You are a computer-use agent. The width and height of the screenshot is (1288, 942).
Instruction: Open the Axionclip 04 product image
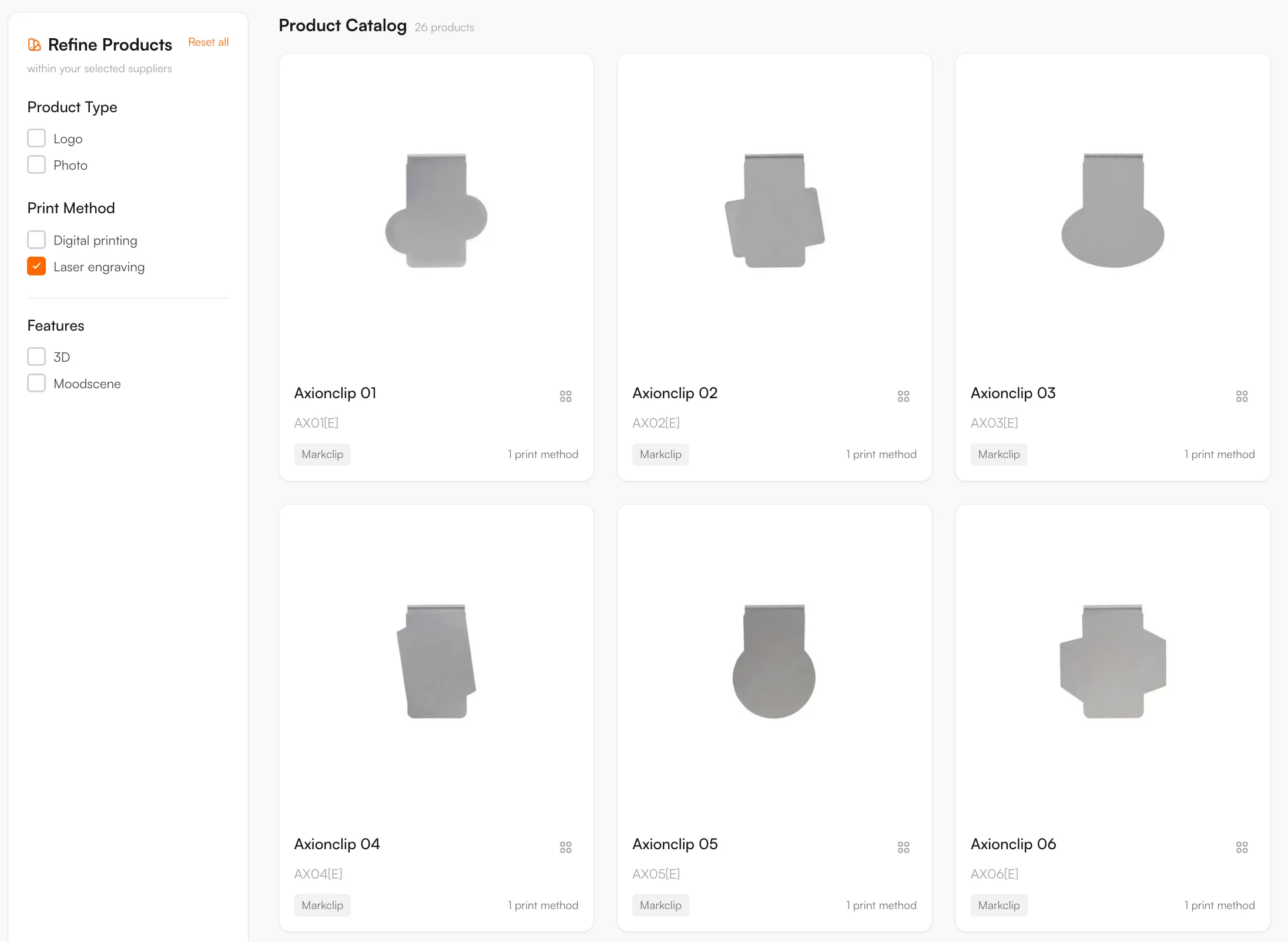click(x=436, y=661)
